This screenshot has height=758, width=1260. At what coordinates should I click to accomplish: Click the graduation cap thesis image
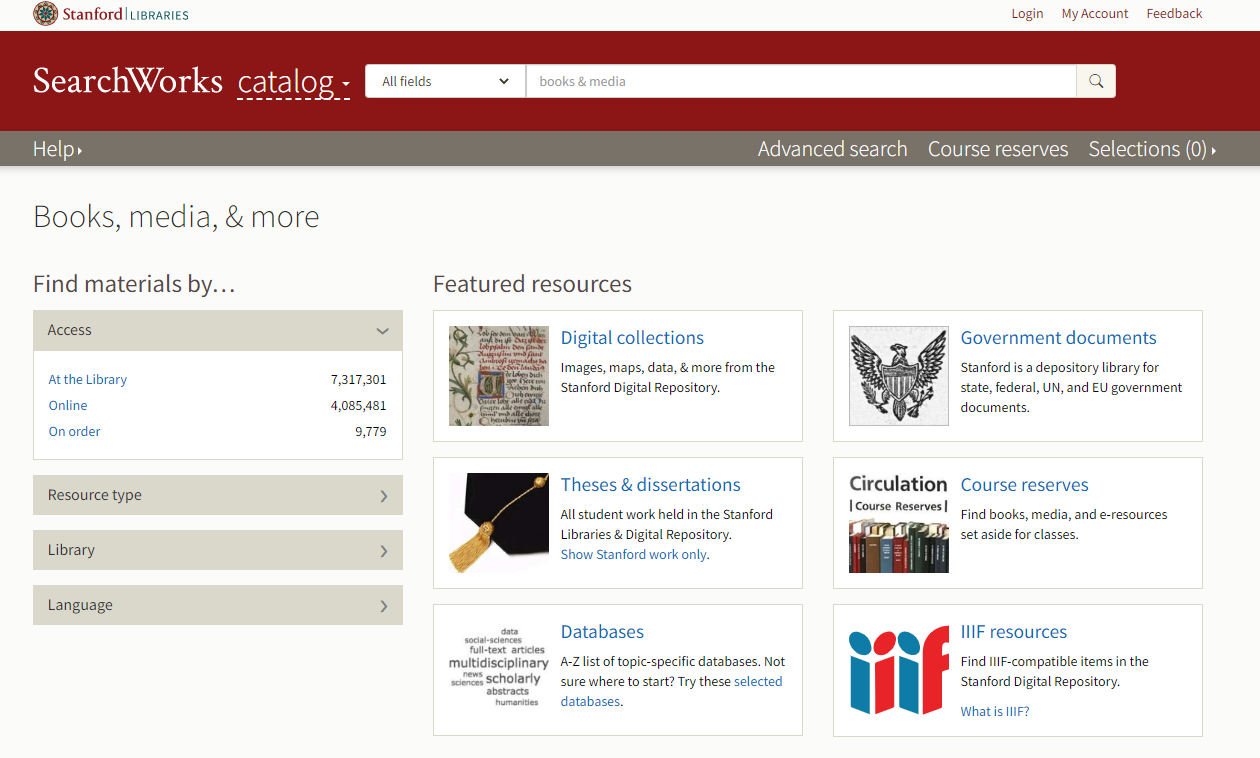point(499,523)
